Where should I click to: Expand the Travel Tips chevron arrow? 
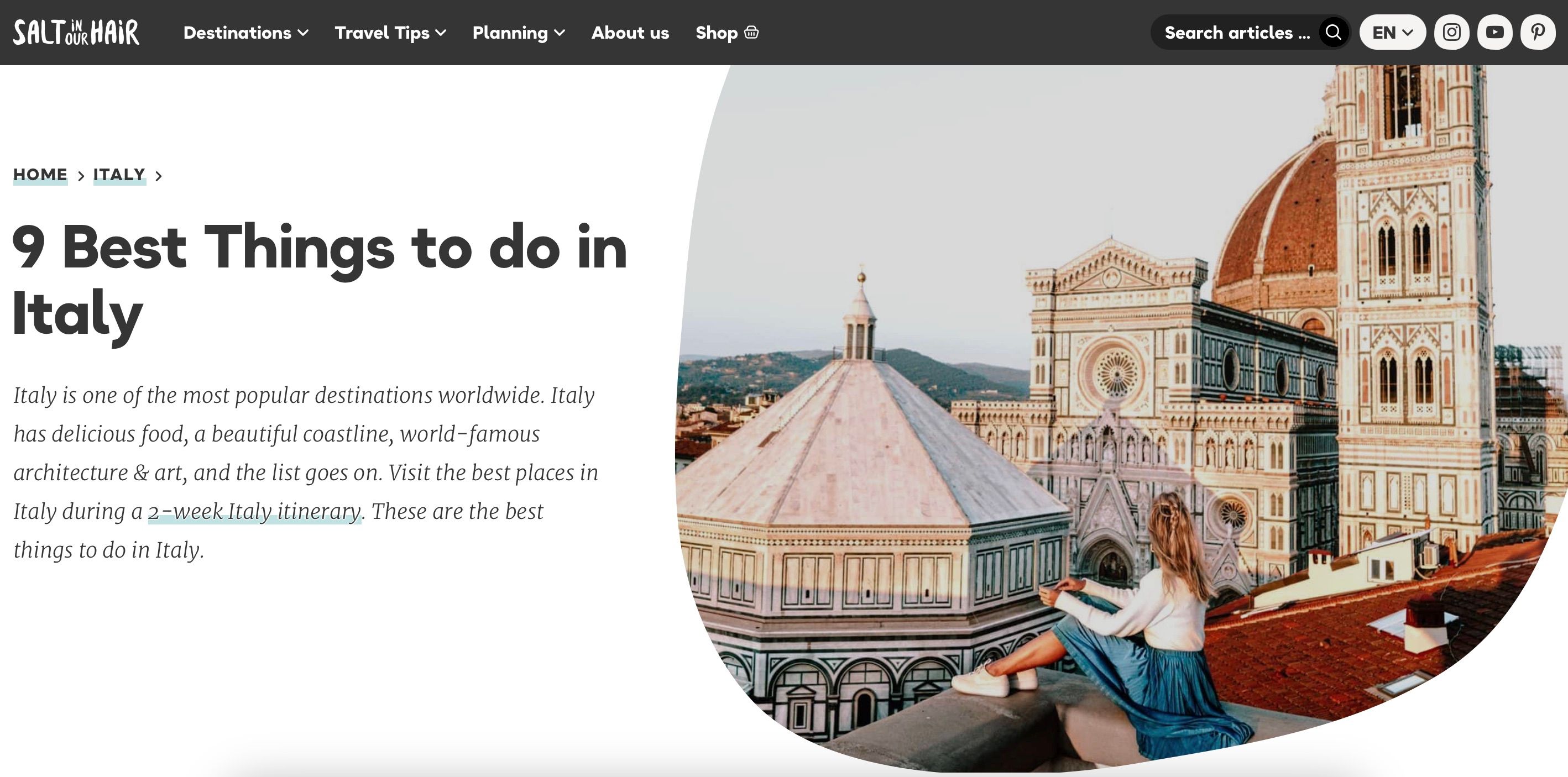tap(441, 33)
